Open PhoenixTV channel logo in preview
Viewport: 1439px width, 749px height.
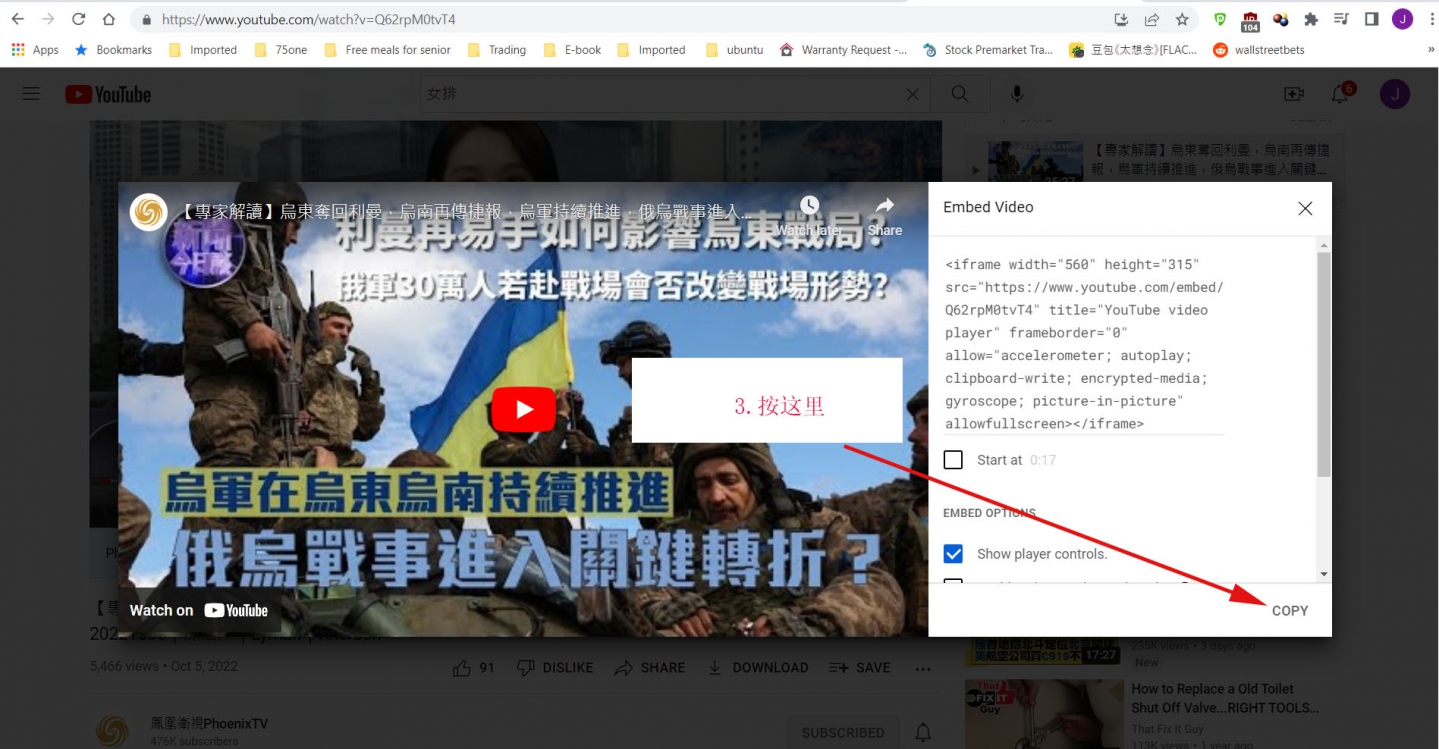coord(149,212)
